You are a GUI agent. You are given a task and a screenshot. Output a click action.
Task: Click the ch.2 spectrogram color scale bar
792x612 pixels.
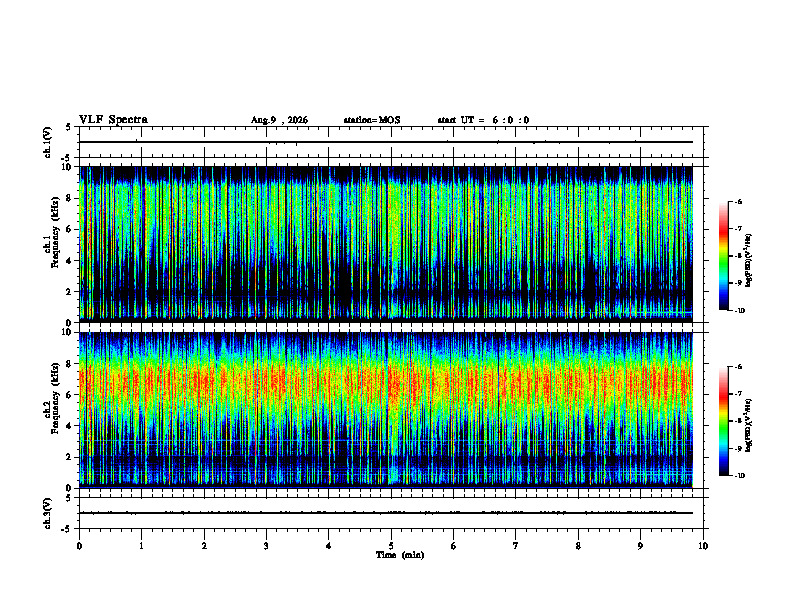(x=723, y=421)
